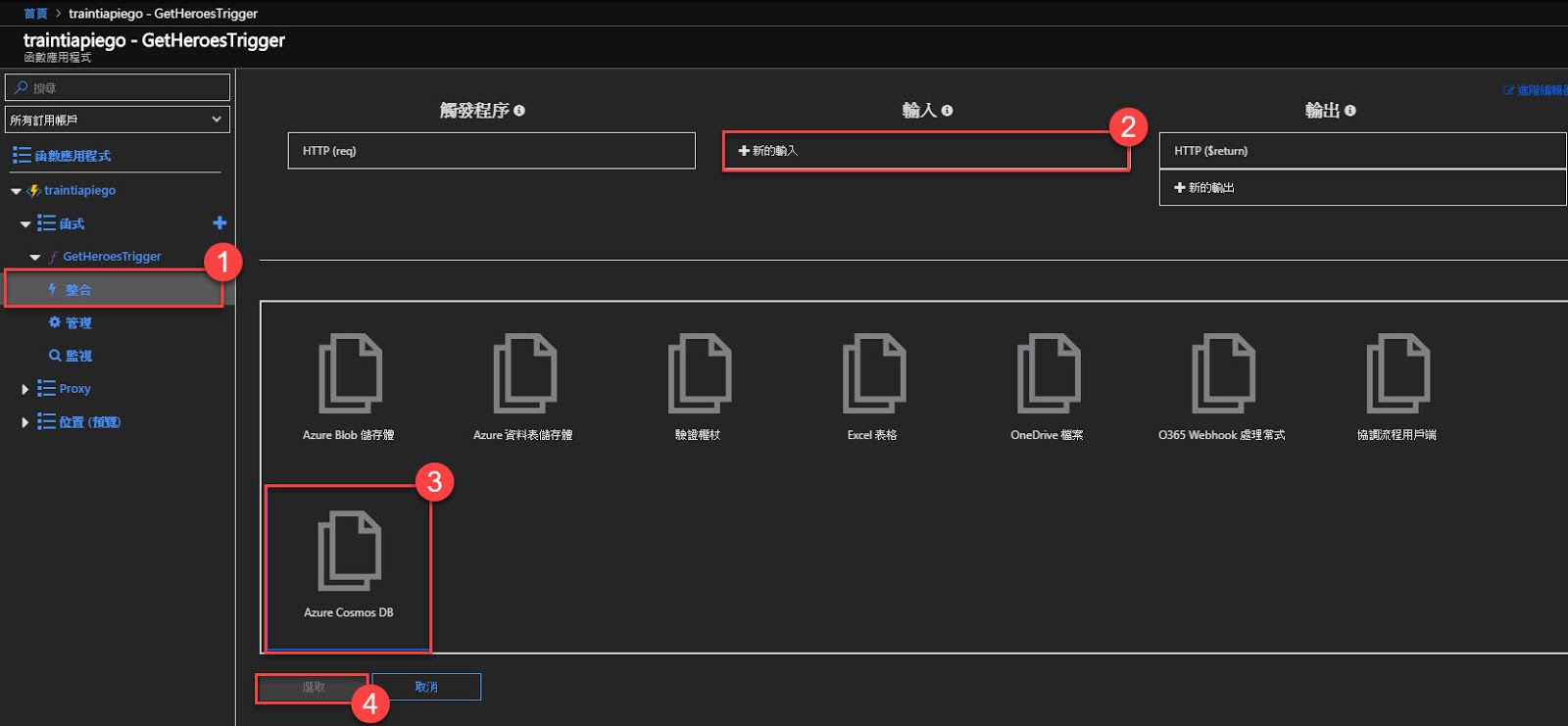Choose the OneDrive file binding icon
The width and height of the screenshot is (1568, 726).
click(1048, 372)
